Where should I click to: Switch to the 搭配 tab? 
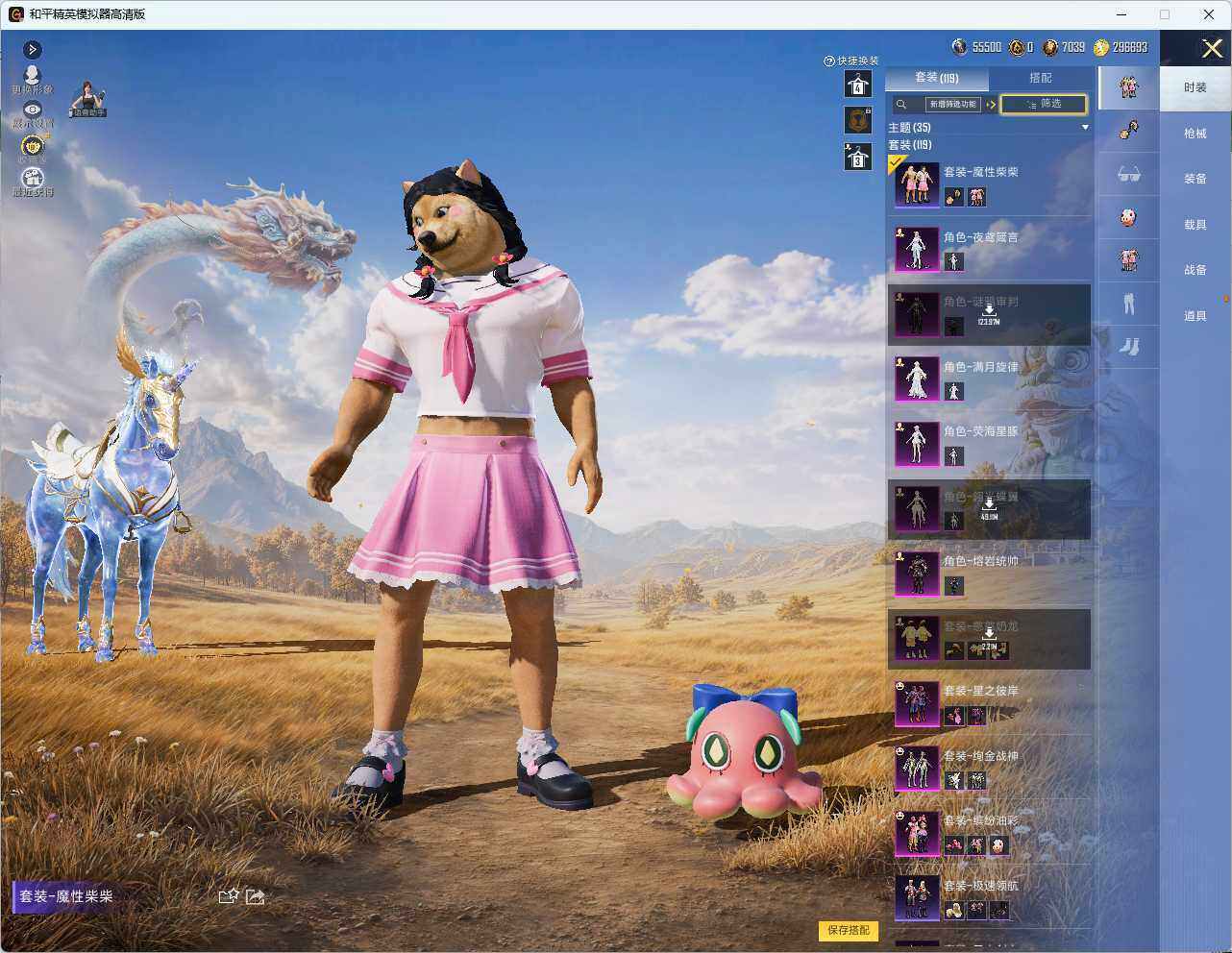[1041, 78]
